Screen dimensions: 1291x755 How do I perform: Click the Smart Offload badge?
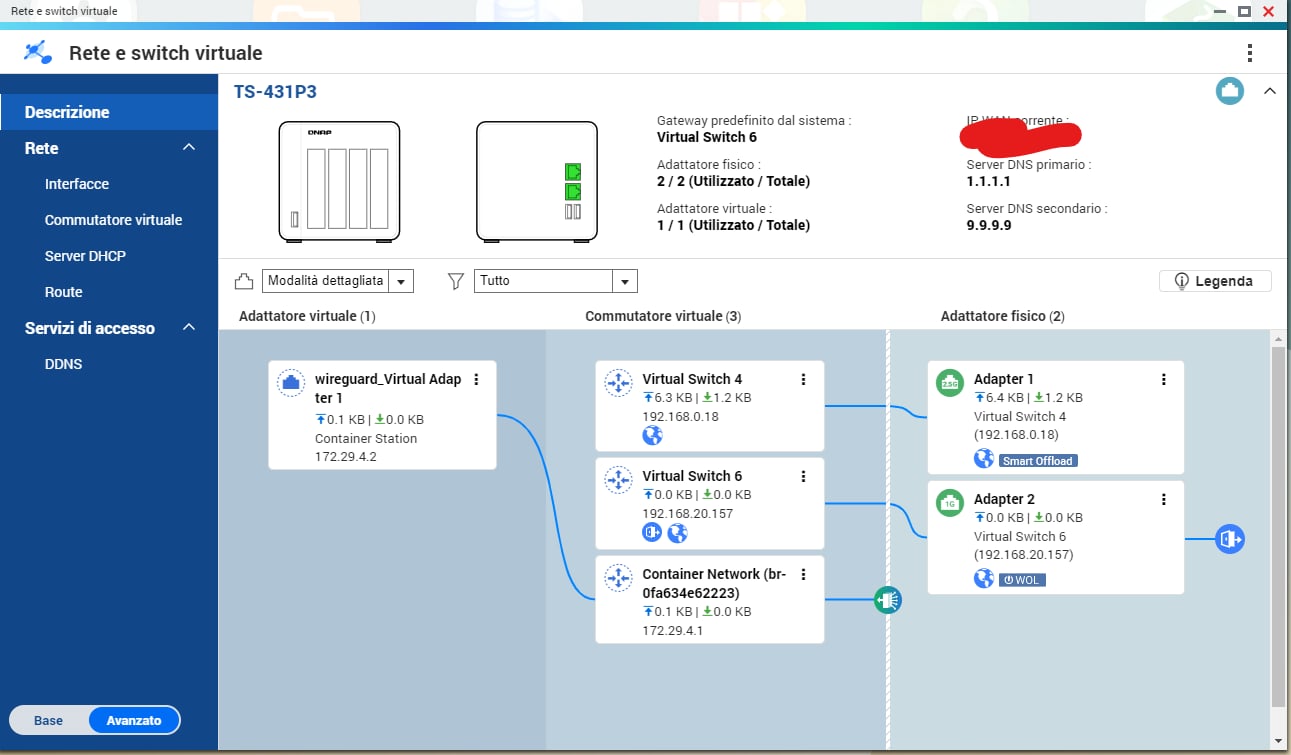click(1038, 461)
